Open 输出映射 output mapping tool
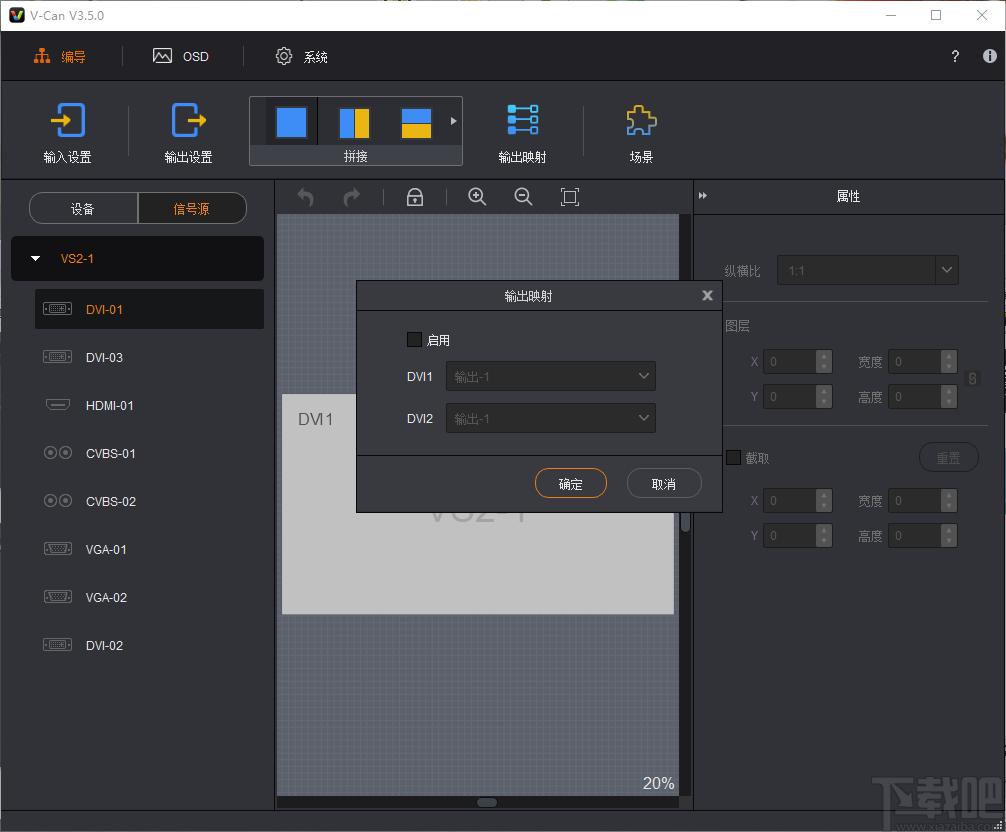1006x832 pixels. click(523, 132)
